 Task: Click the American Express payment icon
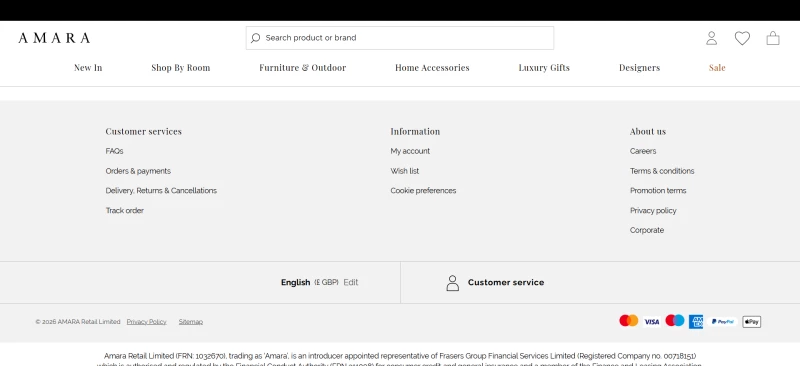(696, 322)
